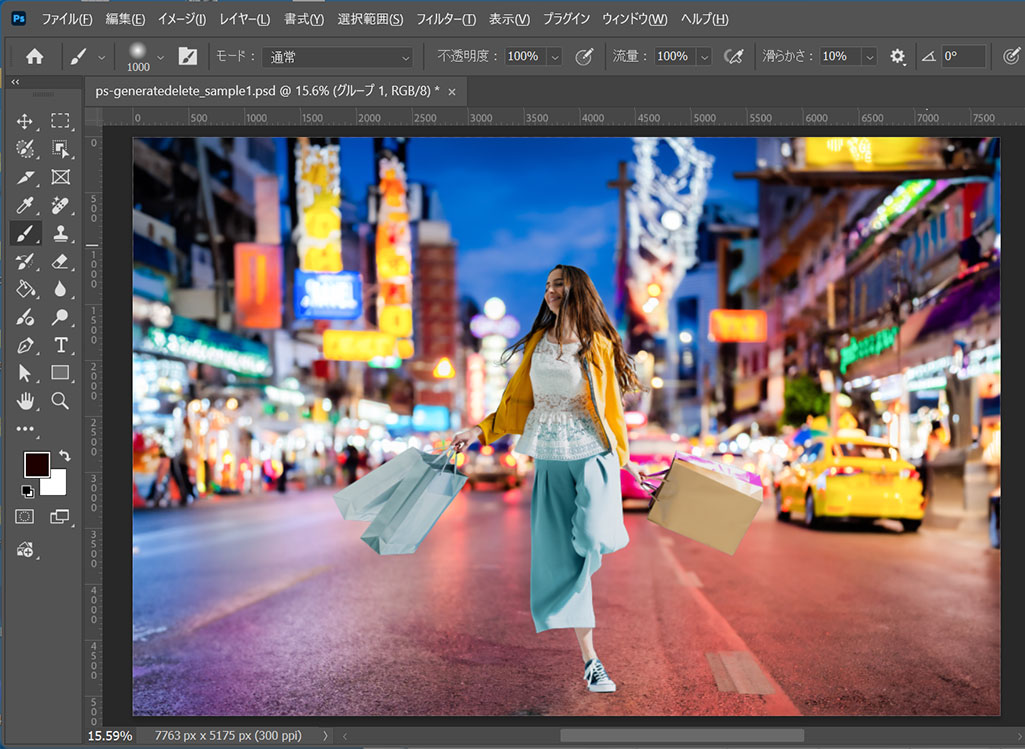Select the Remove/Color Replacement brush tool

(25, 317)
